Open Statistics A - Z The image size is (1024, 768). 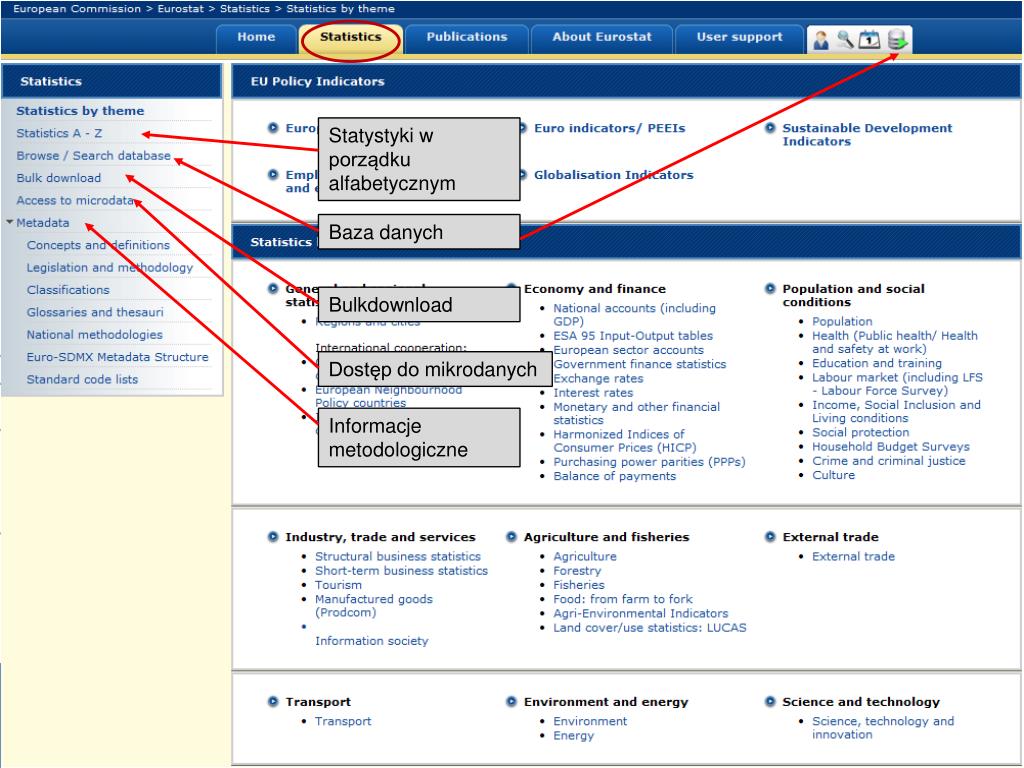pos(59,133)
